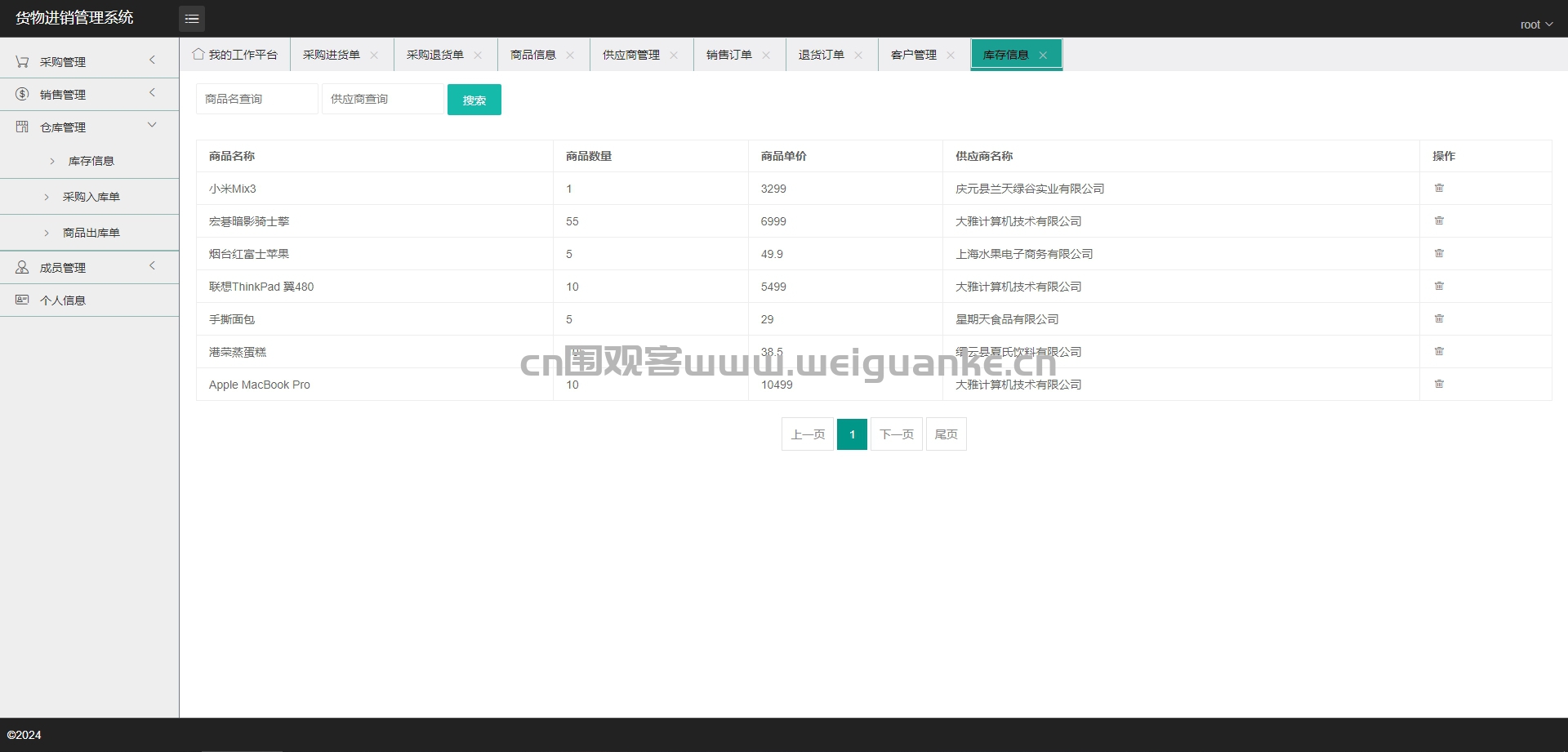Delete the Apple MacBook Pro row trash icon

[1439, 384]
